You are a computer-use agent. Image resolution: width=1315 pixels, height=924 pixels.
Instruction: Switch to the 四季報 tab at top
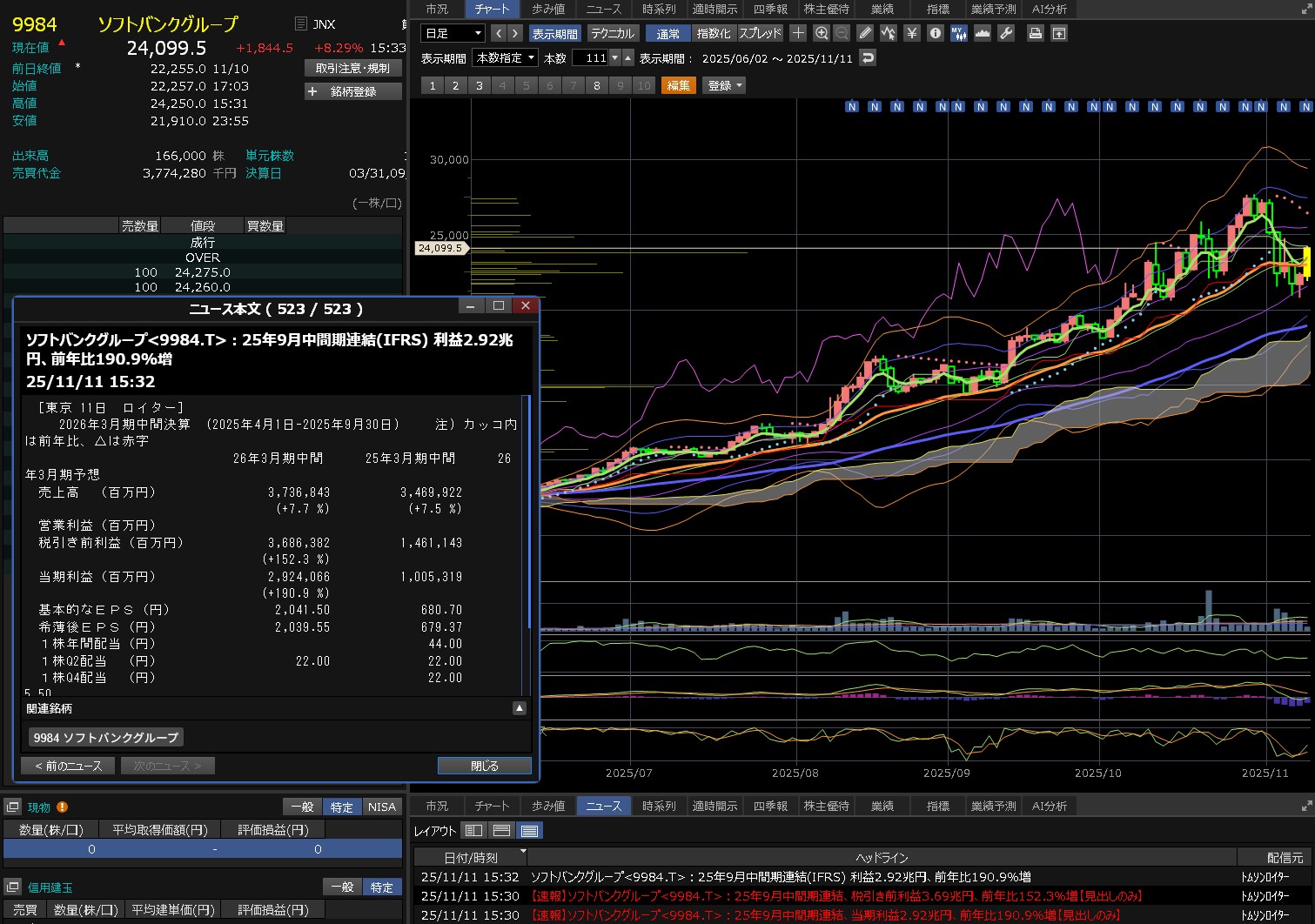[x=770, y=9]
